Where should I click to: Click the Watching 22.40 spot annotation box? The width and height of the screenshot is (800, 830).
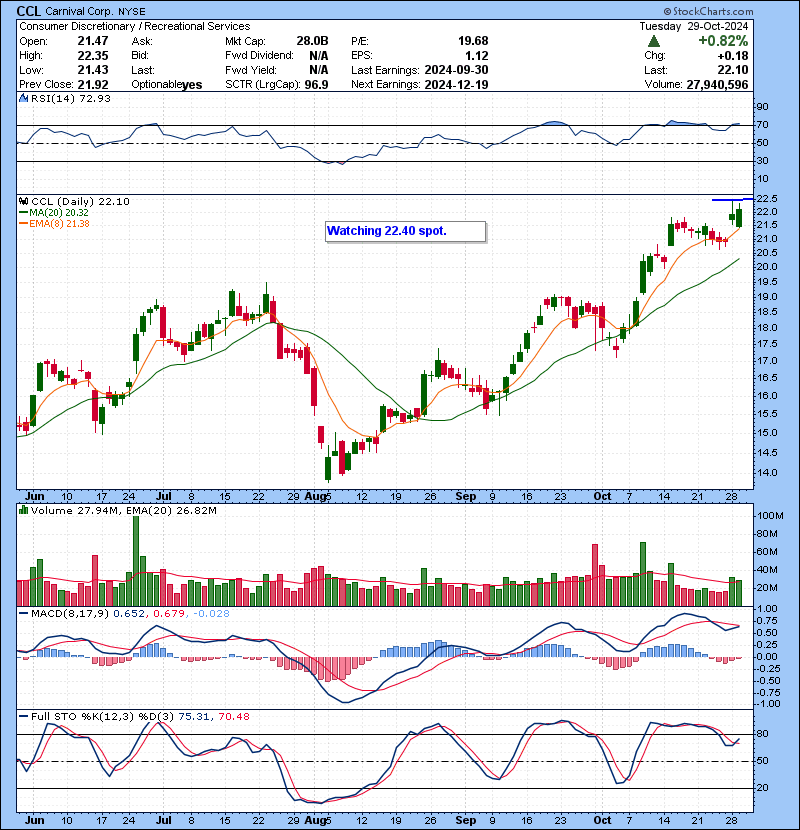click(x=406, y=231)
